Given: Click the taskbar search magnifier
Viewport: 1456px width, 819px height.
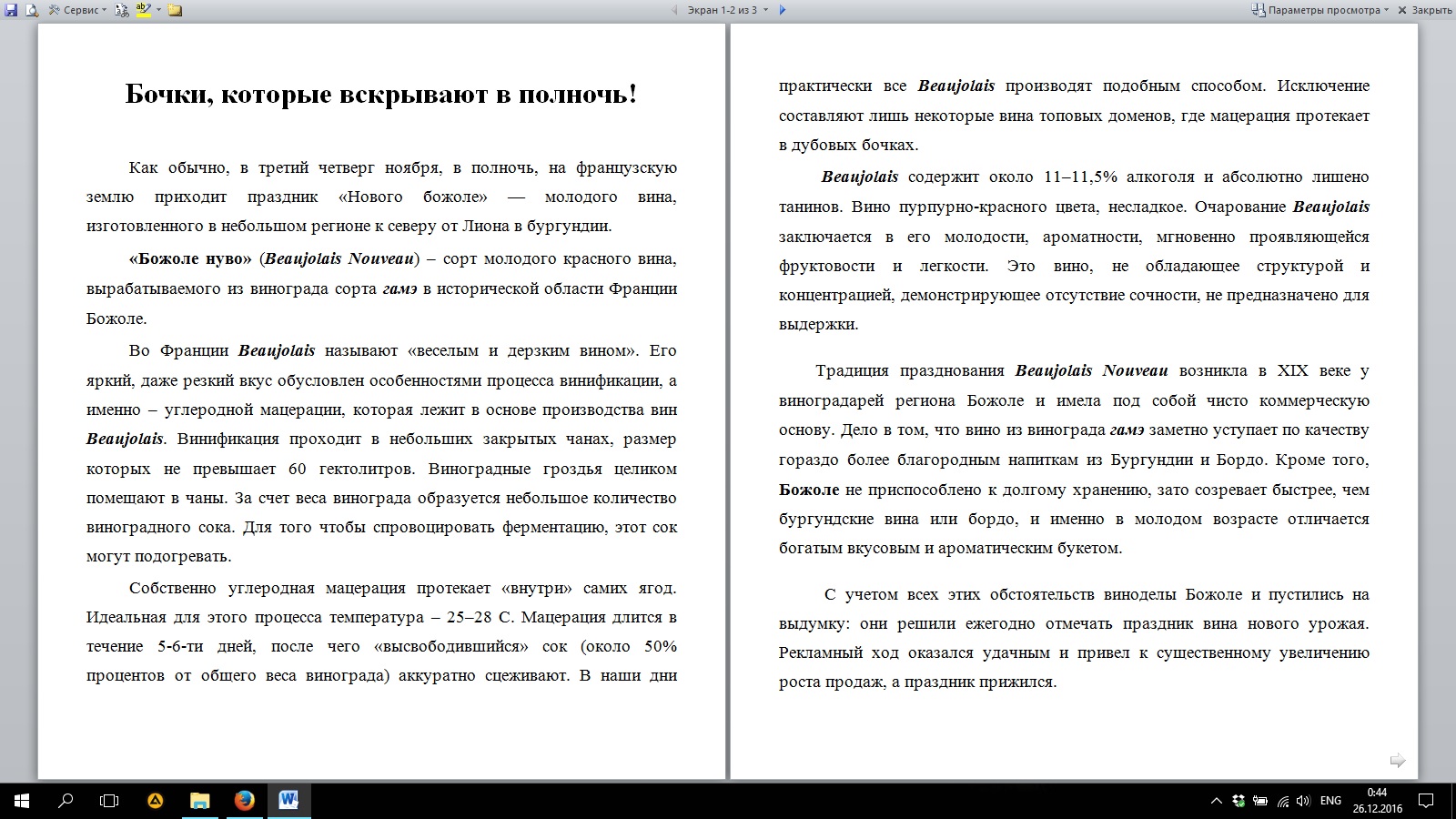Looking at the screenshot, I should tap(66, 801).
